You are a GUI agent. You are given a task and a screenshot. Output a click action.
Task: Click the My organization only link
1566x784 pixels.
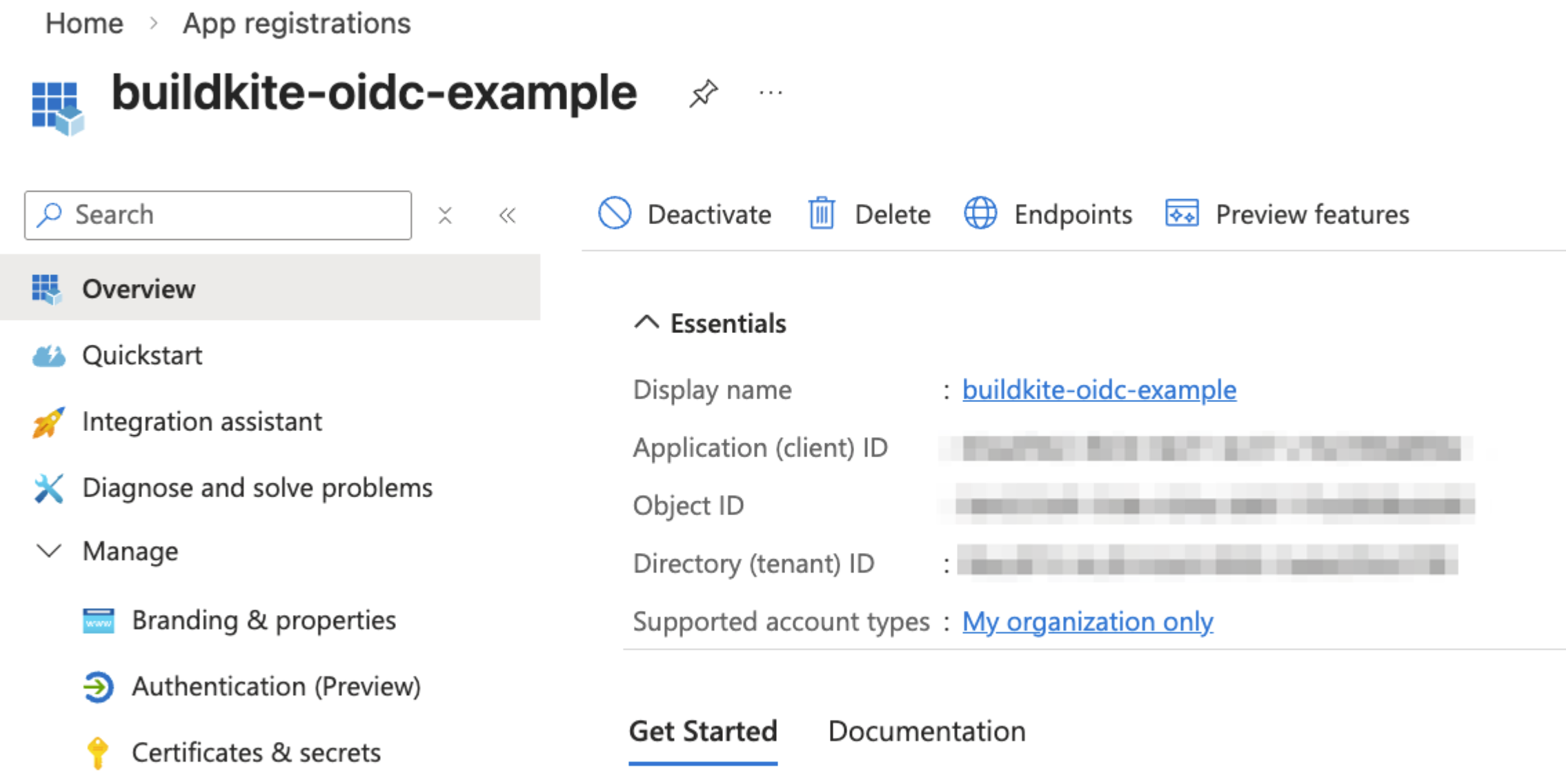click(1087, 621)
